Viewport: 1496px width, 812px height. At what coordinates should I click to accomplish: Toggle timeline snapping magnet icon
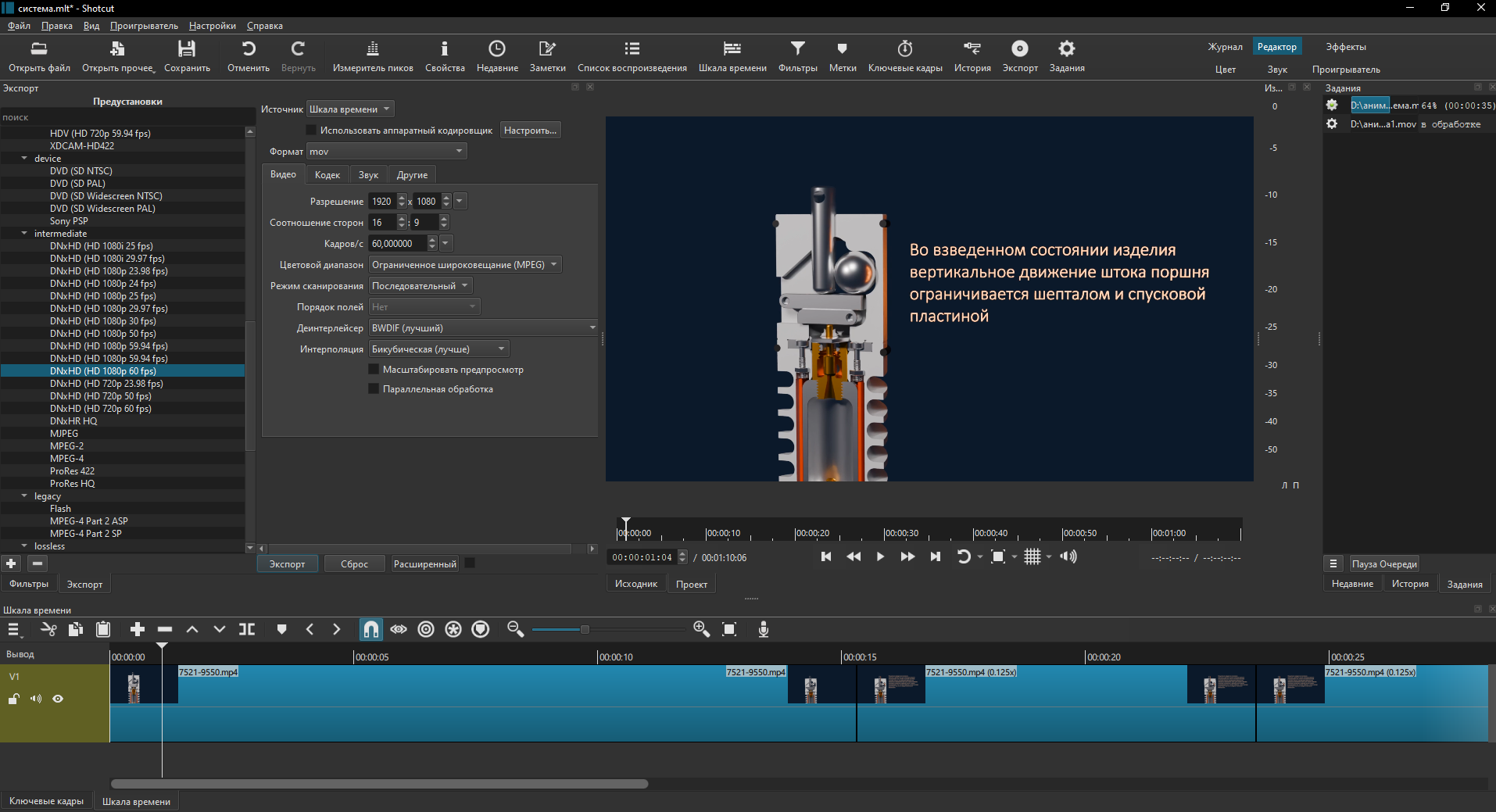point(371,630)
